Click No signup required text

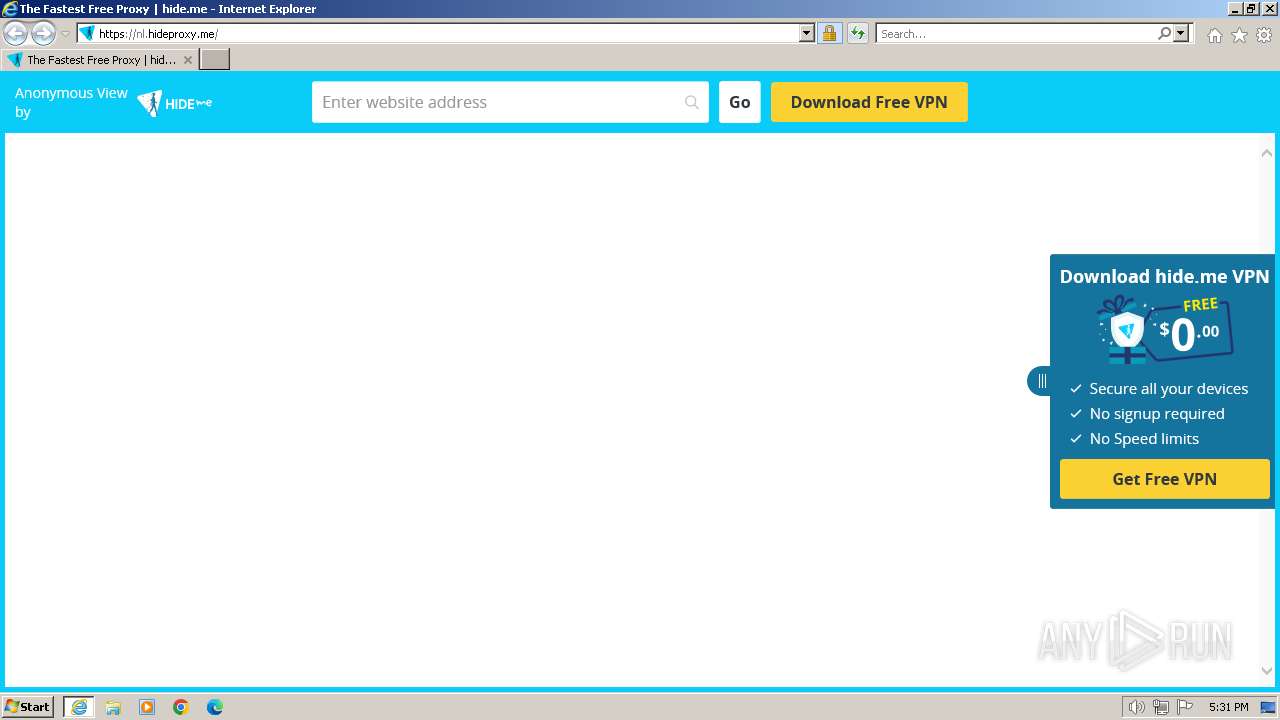1157,413
